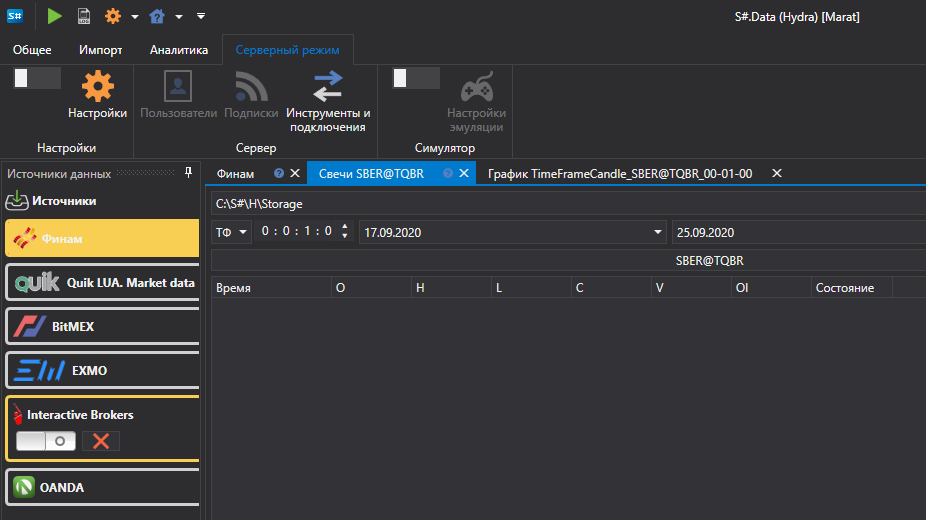Open the Финам document tab
The width and height of the screenshot is (926, 520).
235,174
